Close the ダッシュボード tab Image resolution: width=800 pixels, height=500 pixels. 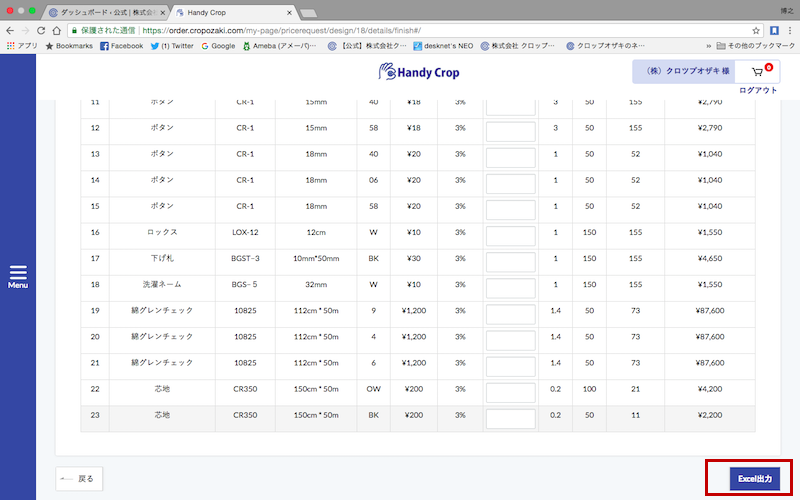pyautogui.click(x=163, y=13)
